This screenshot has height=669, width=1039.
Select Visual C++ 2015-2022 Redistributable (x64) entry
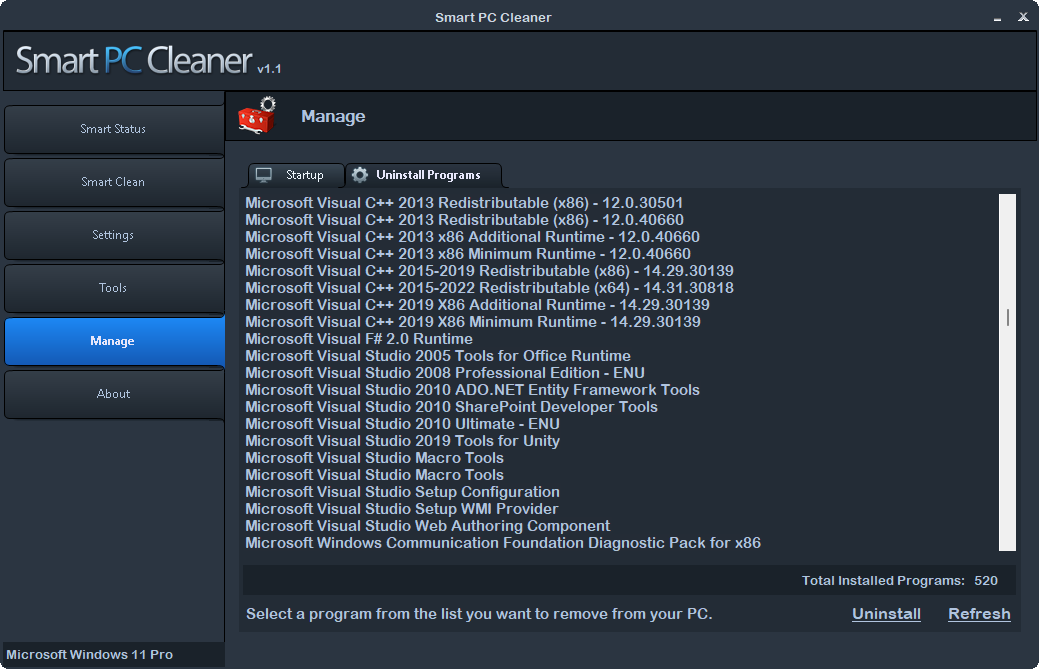489,288
